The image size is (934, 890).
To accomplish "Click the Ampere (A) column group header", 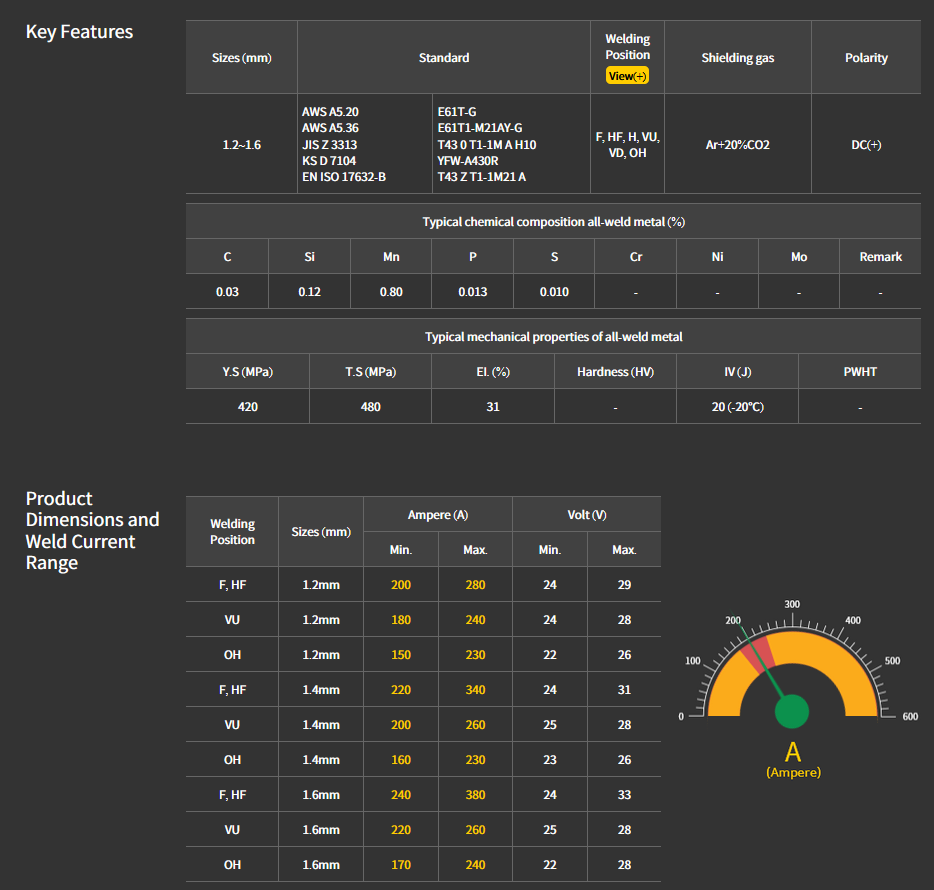I will pyautogui.click(x=437, y=515).
